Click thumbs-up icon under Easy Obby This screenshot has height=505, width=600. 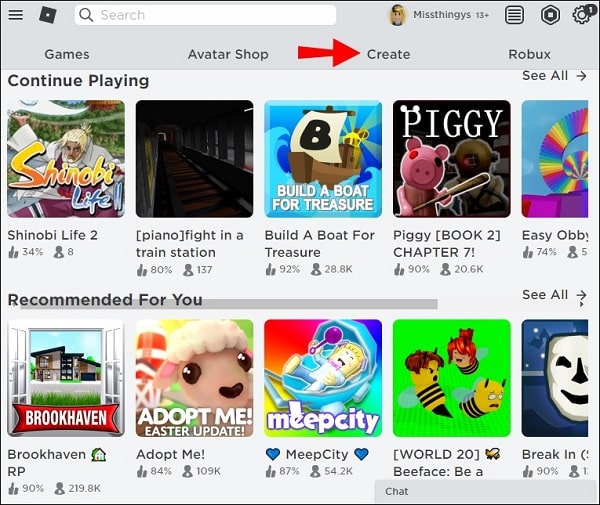tap(528, 252)
